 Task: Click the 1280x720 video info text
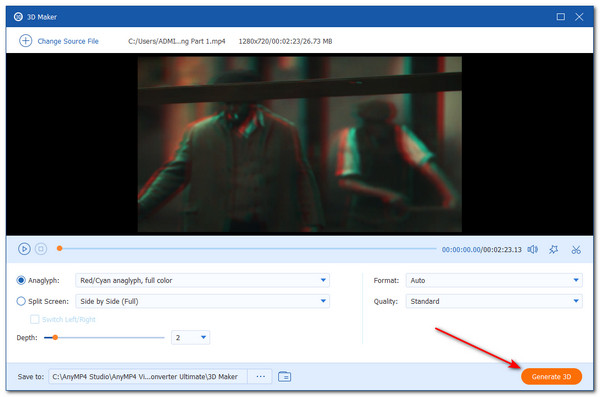[285, 41]
